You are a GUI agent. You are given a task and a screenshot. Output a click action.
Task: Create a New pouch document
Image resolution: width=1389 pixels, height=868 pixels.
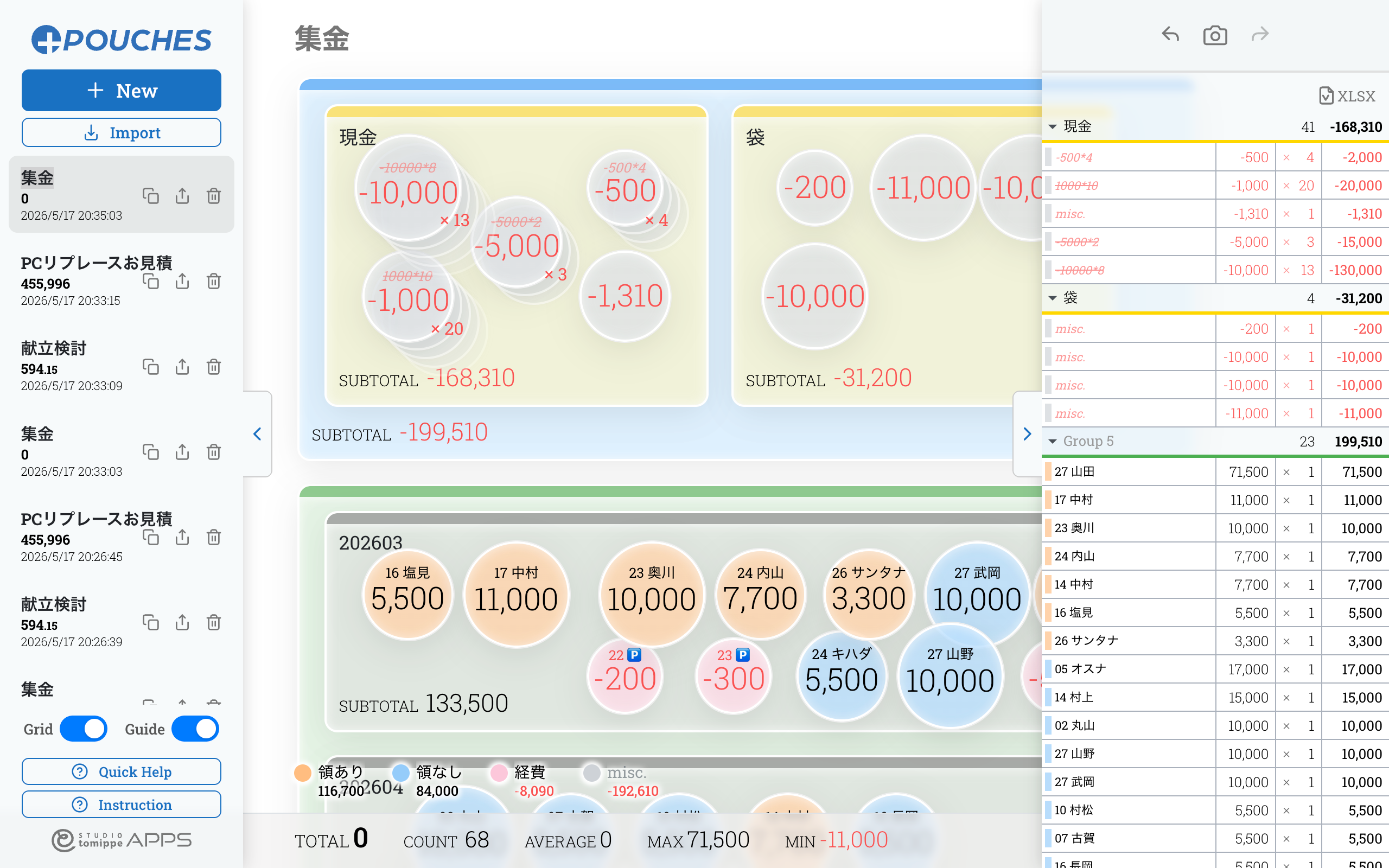coord(121,90)
